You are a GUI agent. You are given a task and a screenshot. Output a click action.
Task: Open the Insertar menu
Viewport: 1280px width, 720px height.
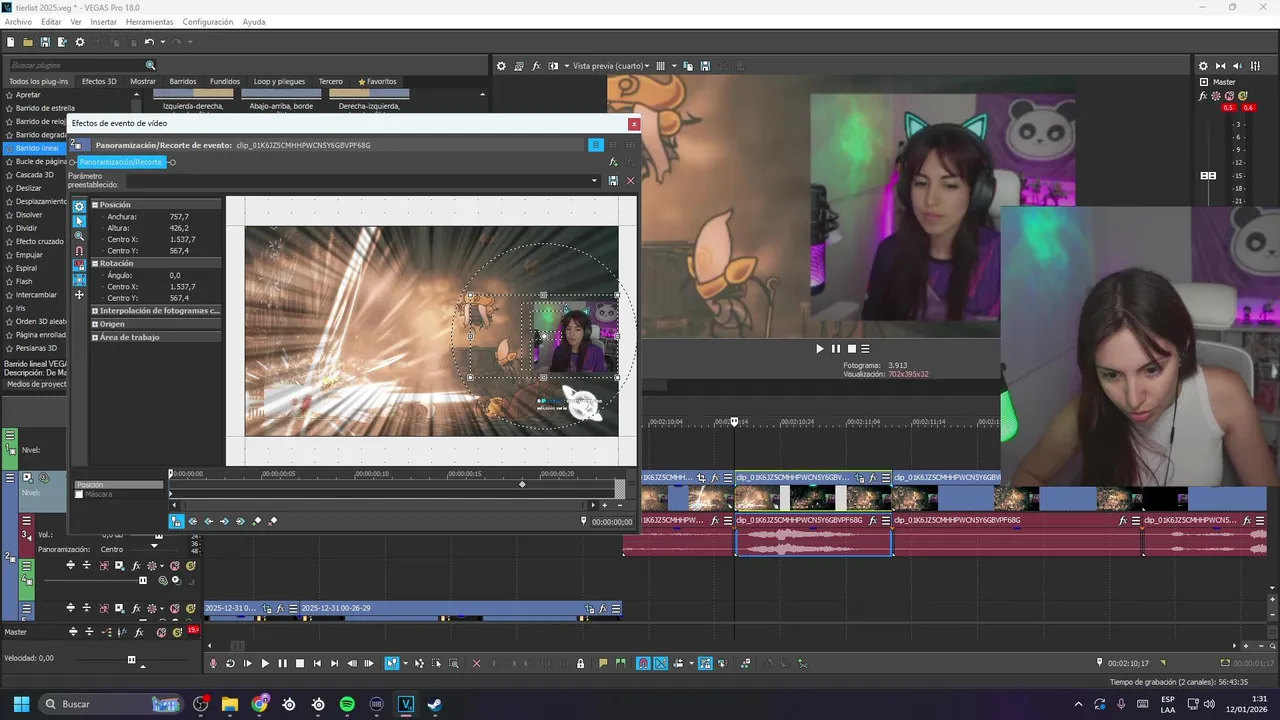pos(103,22)
